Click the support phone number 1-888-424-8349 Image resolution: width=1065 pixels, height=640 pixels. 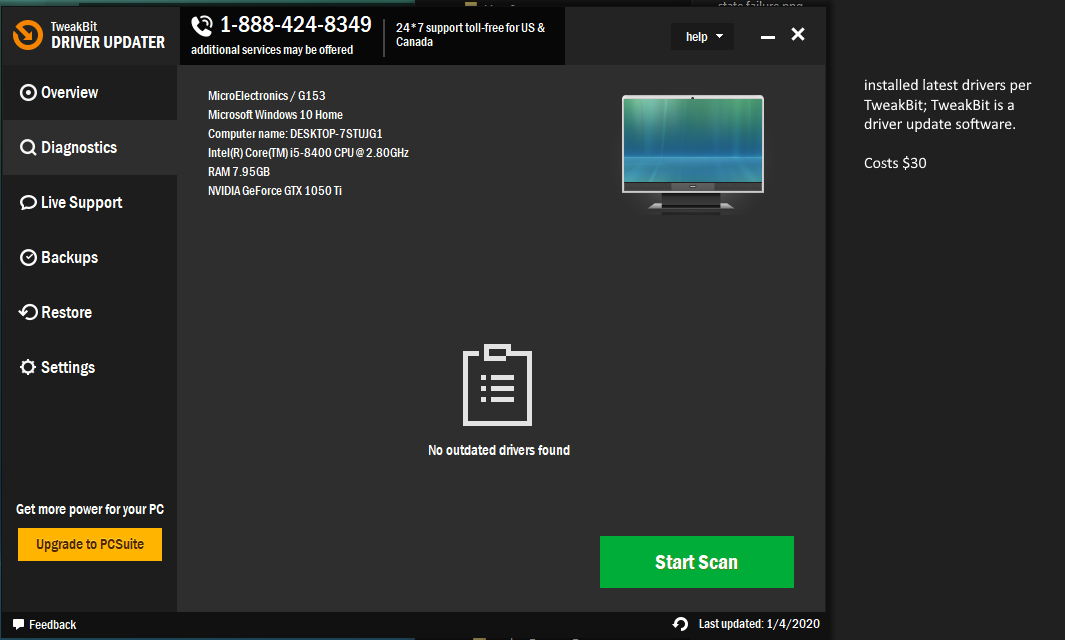(x=295, y=25)
